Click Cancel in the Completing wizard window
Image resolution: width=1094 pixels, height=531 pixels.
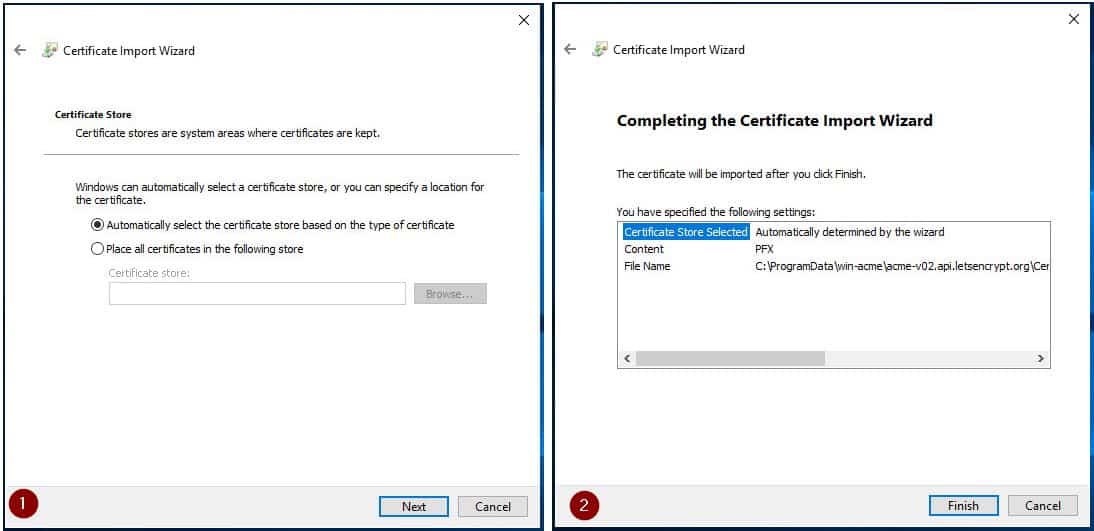1043,506
